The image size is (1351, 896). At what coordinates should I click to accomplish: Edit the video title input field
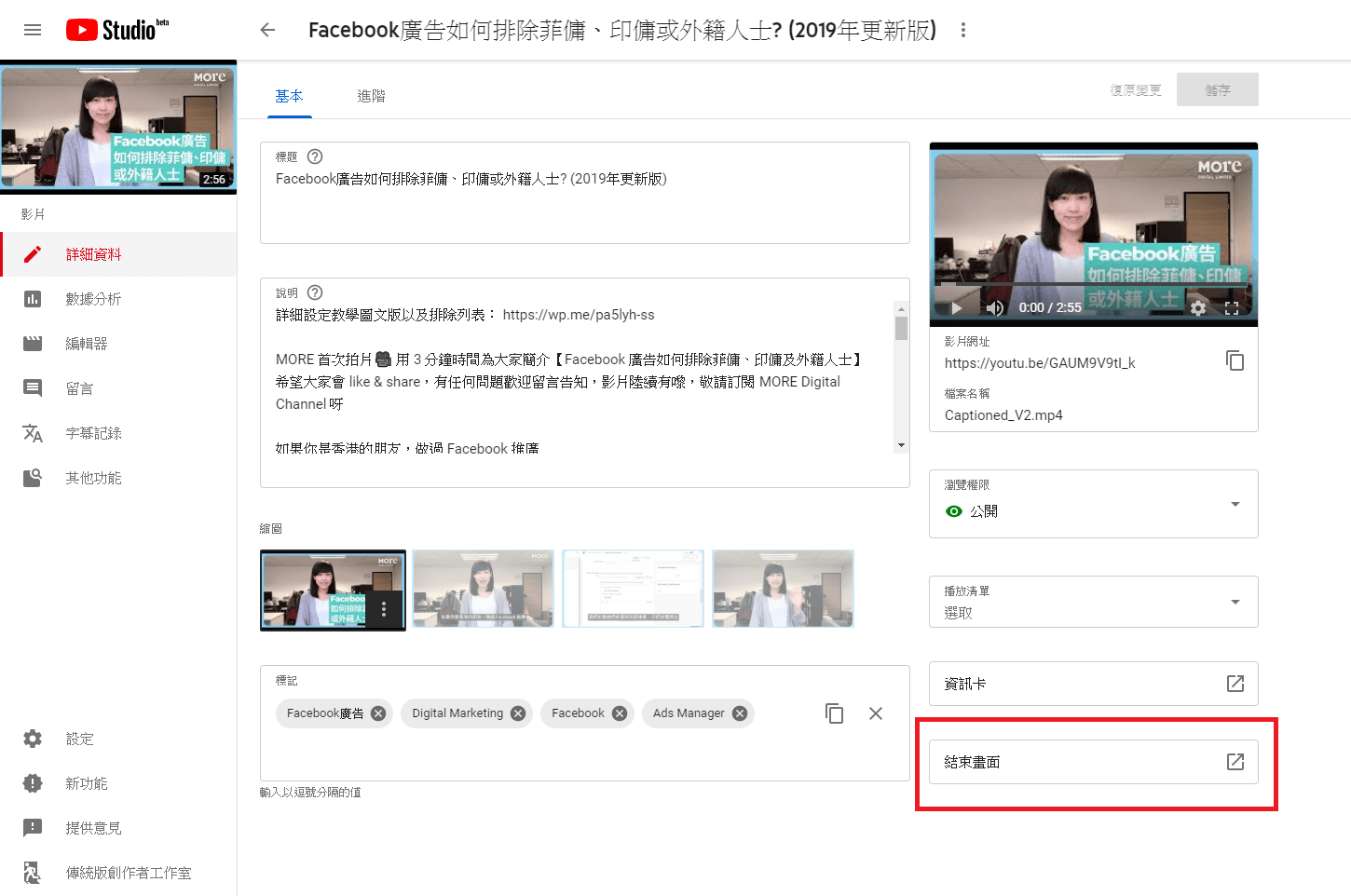coord(584,193)
